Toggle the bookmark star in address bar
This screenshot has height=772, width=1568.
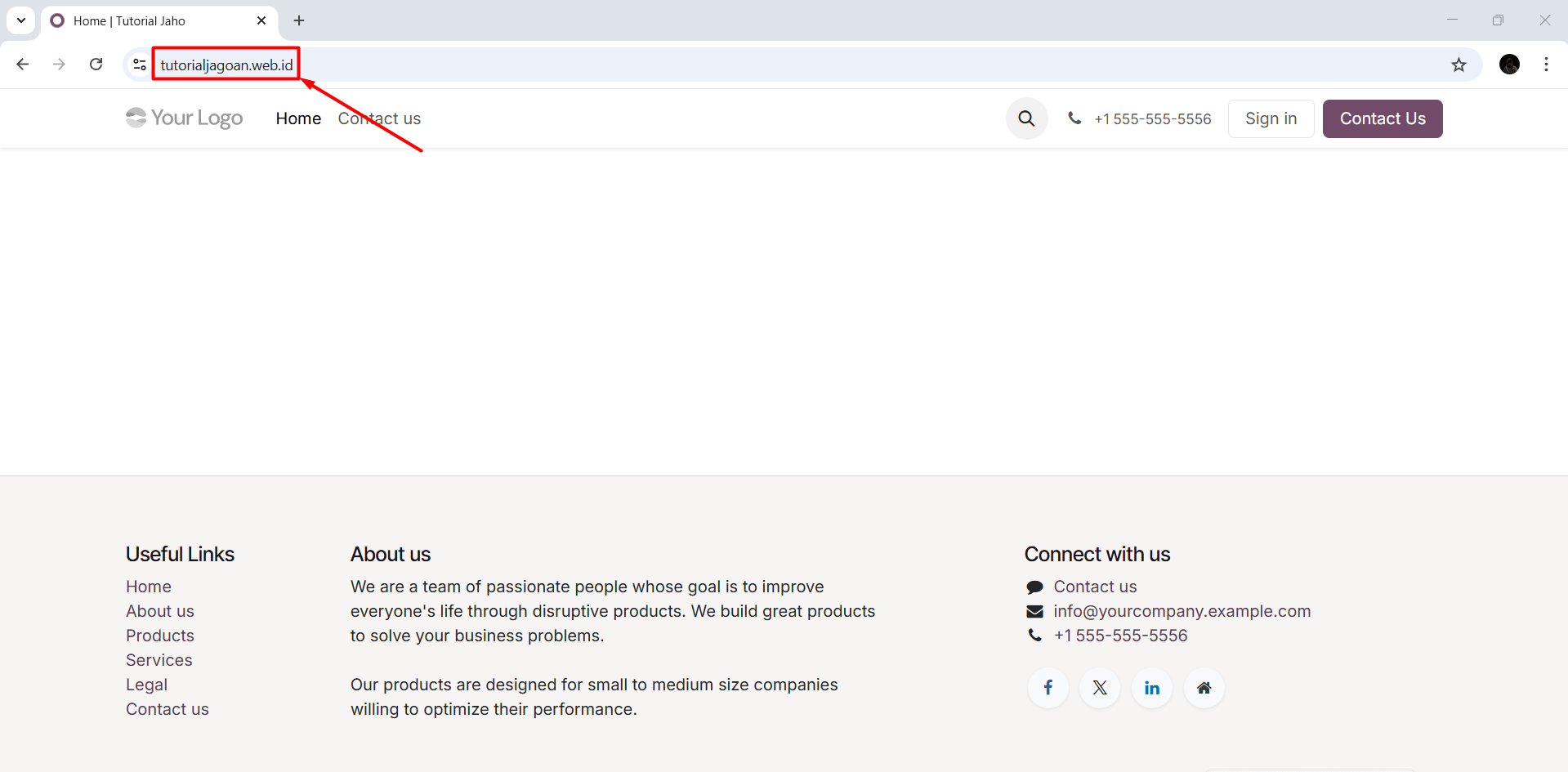(1459, 64)
